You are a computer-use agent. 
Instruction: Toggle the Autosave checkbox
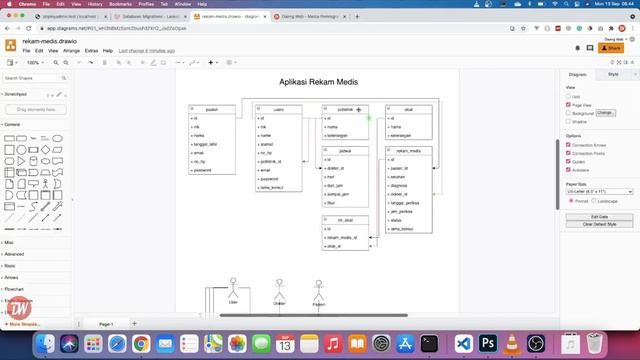(x=568, y=170)
